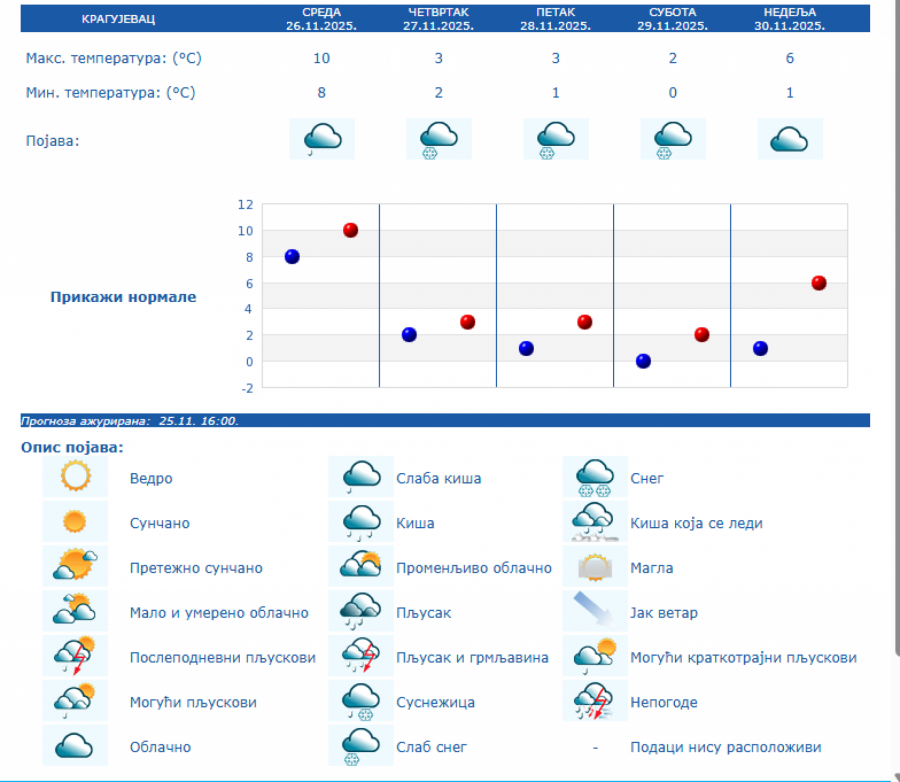Click the Јак ветар strong wind icon
This screenshot has width=900, height=782.
(x=594, y=612)
